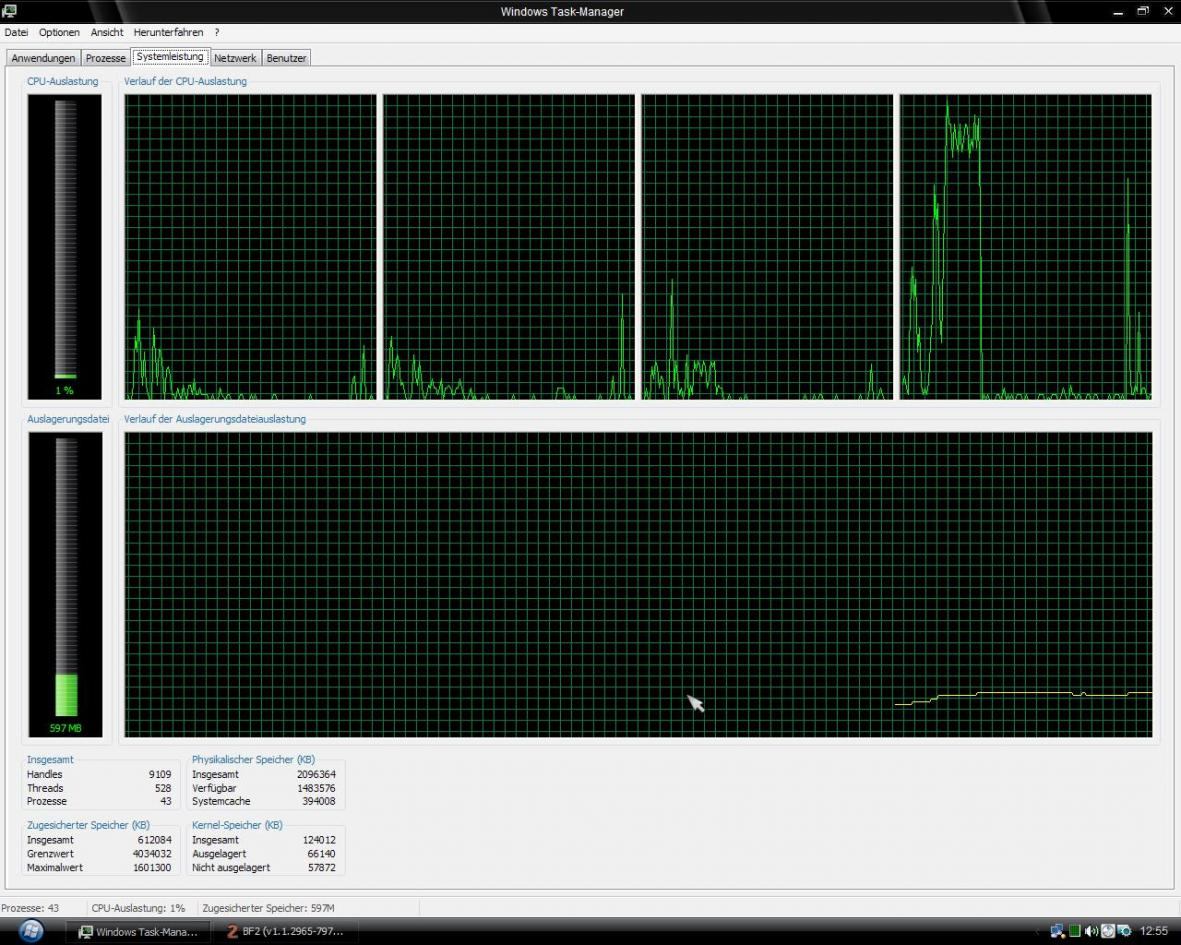Select Windows Task-Manager taskbar button
The height and width of the screenshot is (945, 1181).
[139, 931]
